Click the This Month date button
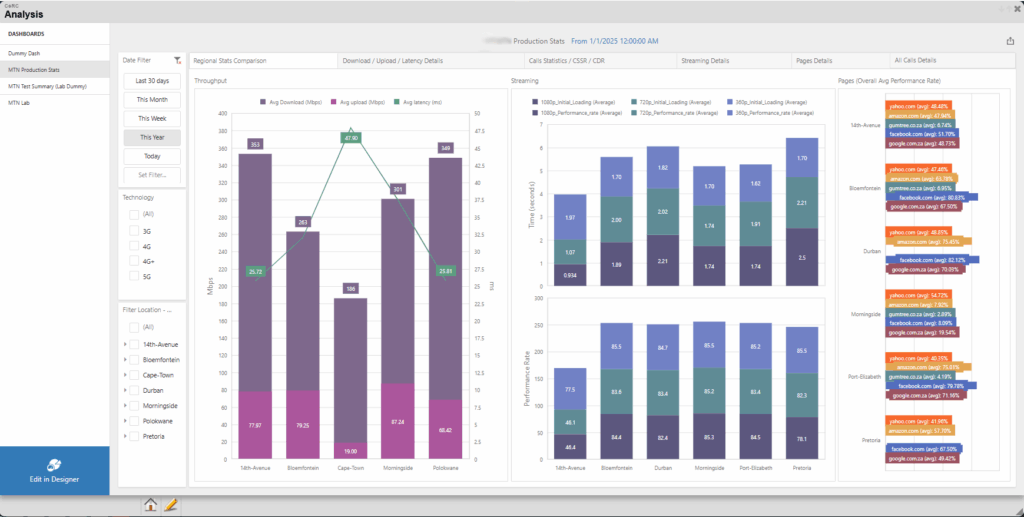Image resolution: width=1024 pixels, height=517 pixels. (152, 100)
